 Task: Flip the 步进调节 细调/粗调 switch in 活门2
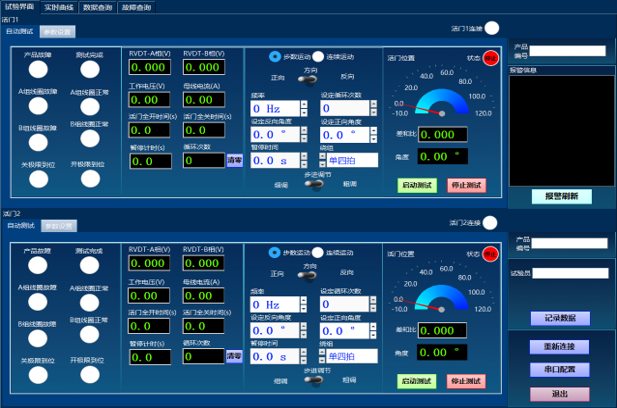[314, 380]
